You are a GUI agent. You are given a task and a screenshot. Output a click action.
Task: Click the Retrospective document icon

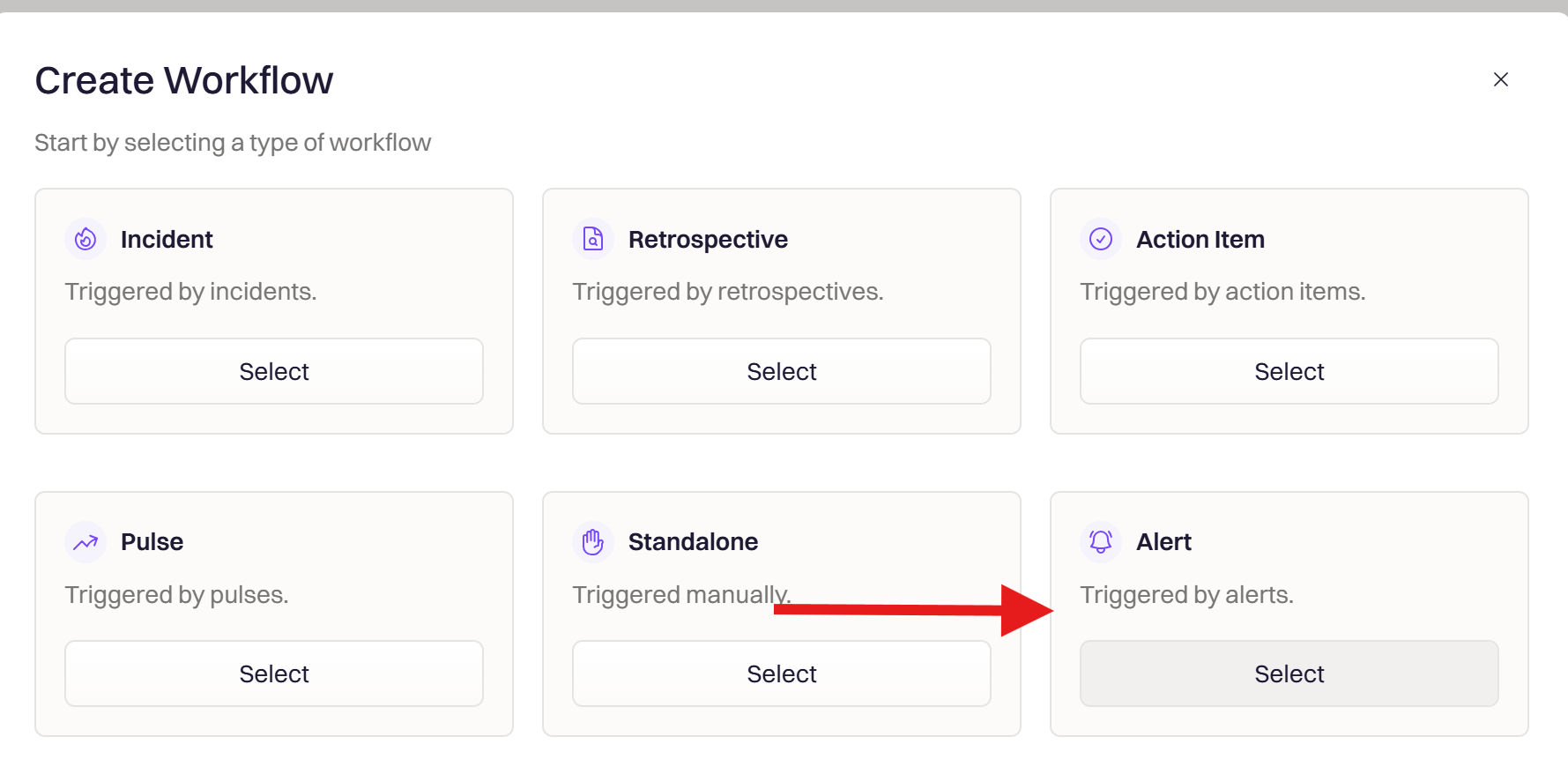point(593,239)
